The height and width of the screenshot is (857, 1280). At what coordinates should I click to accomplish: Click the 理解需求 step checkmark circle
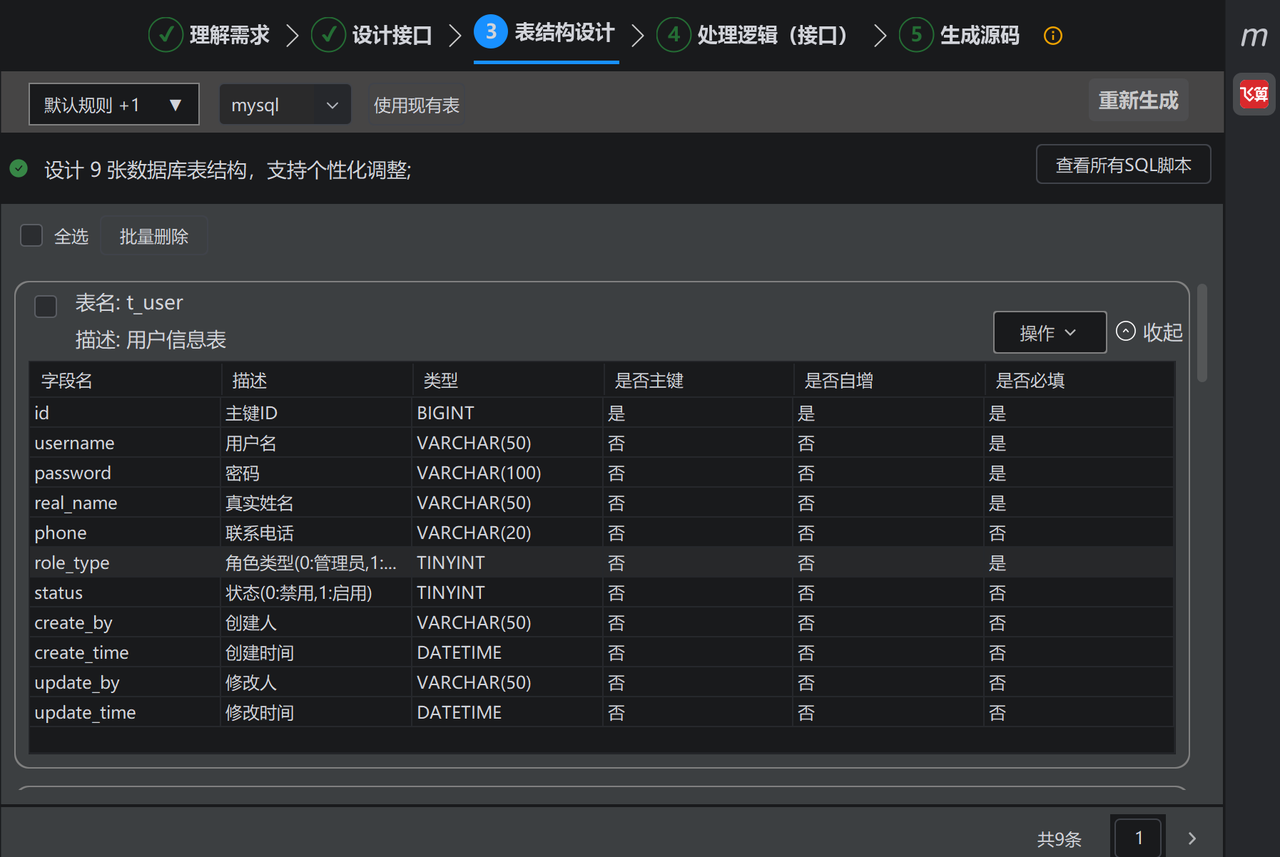click(x=165, y=35)
